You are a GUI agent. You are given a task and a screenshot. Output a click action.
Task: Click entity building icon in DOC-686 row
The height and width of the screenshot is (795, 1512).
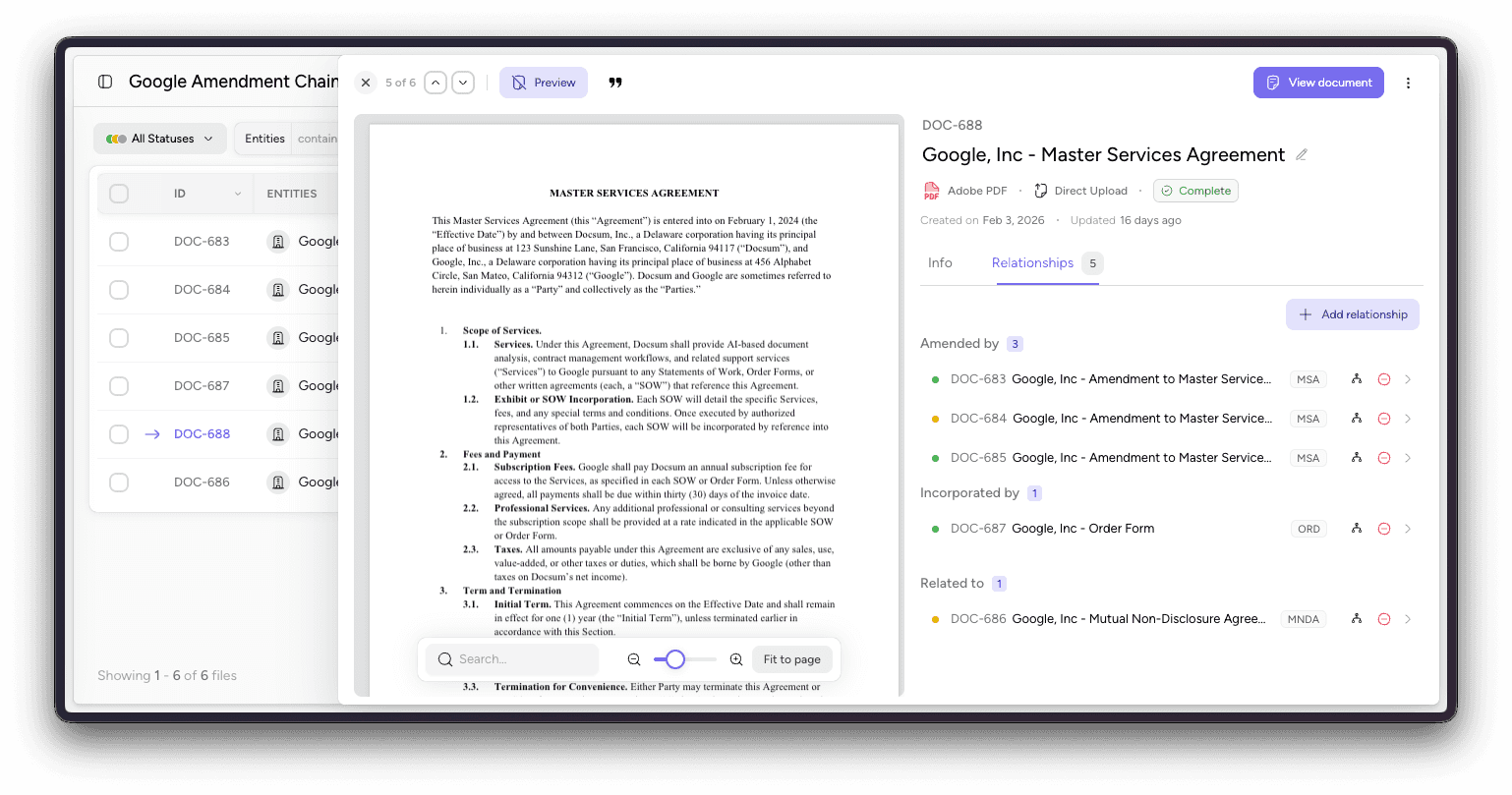(278, 483)
